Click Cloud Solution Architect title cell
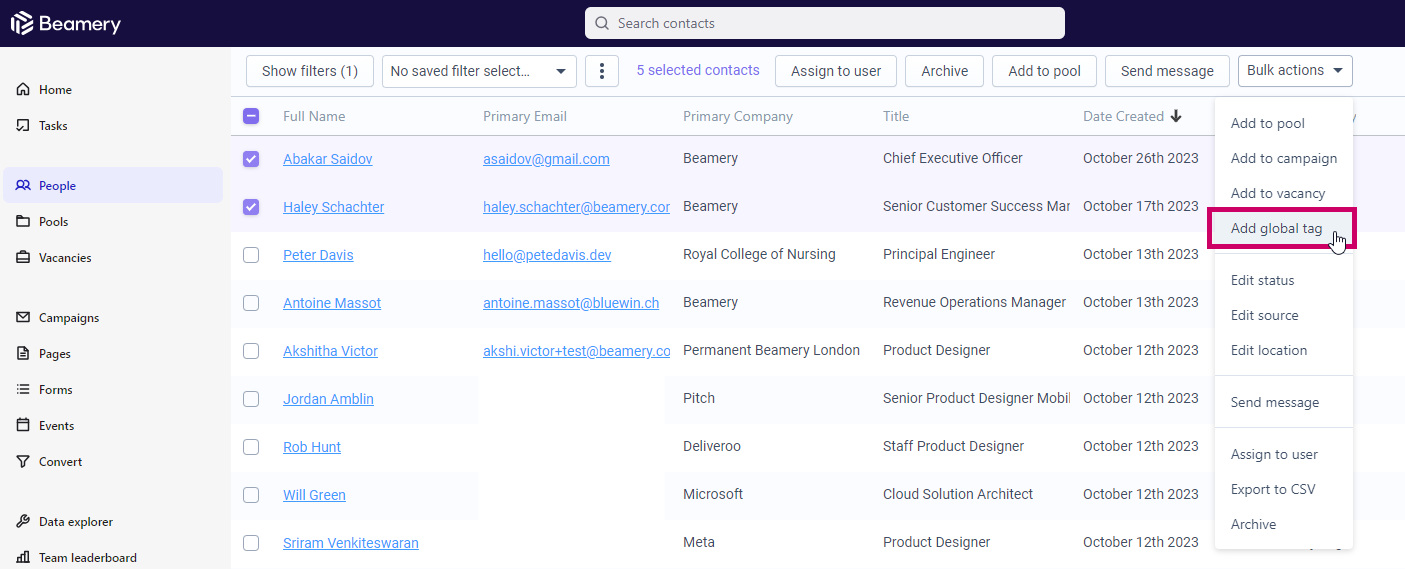 coord(958,494)
